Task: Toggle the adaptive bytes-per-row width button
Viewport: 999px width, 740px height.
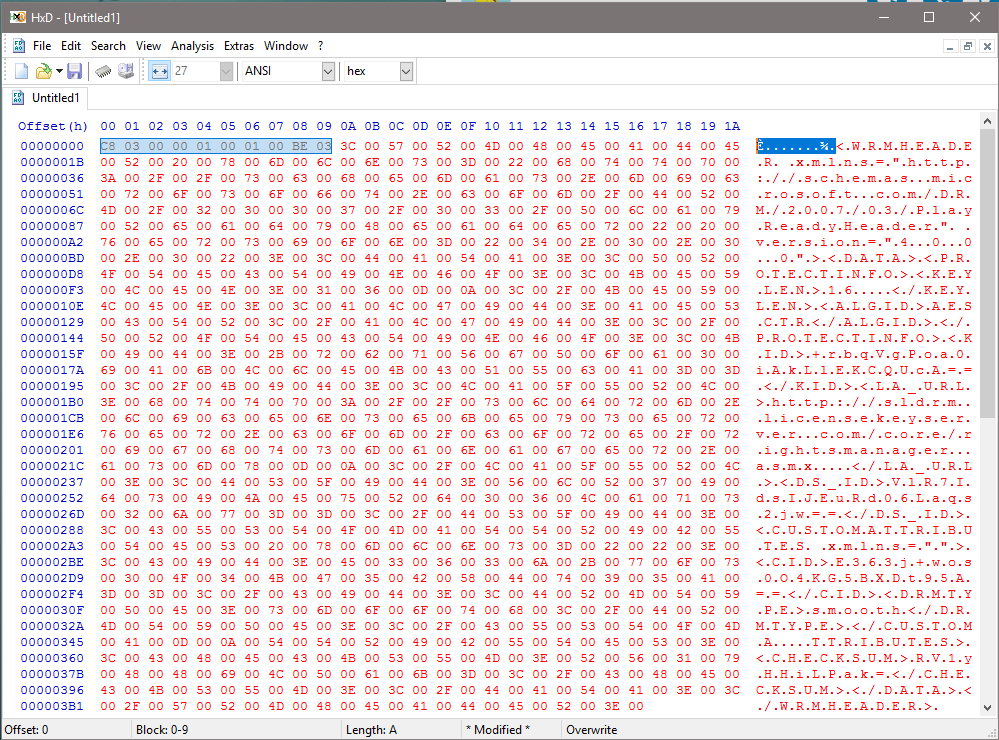Action: tap(159, 71)
